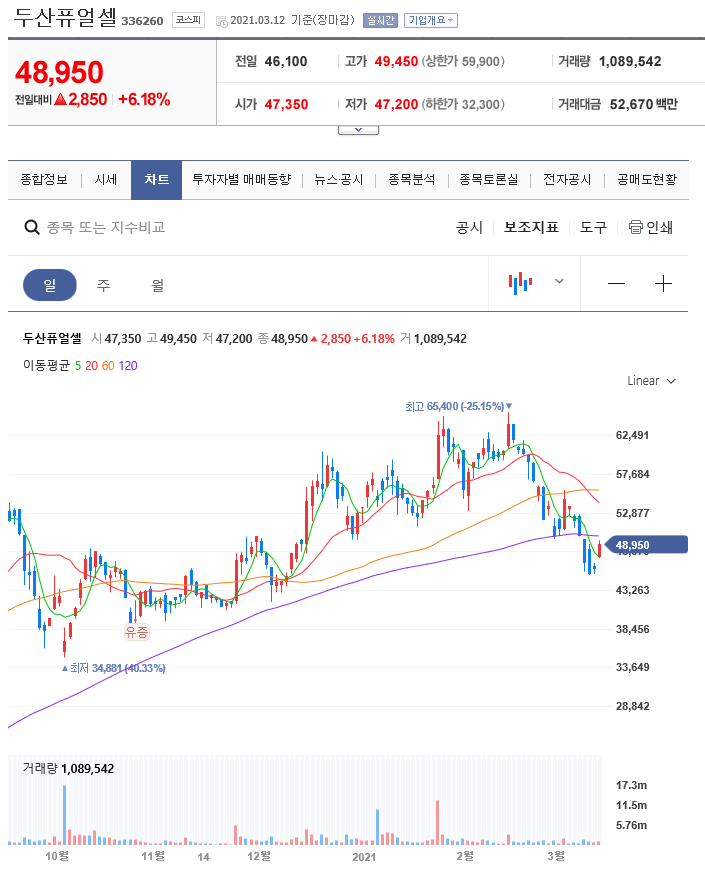Click the 2021 date axis label
The width and height of the screenshot is (705, 882).
click(364, 857)
